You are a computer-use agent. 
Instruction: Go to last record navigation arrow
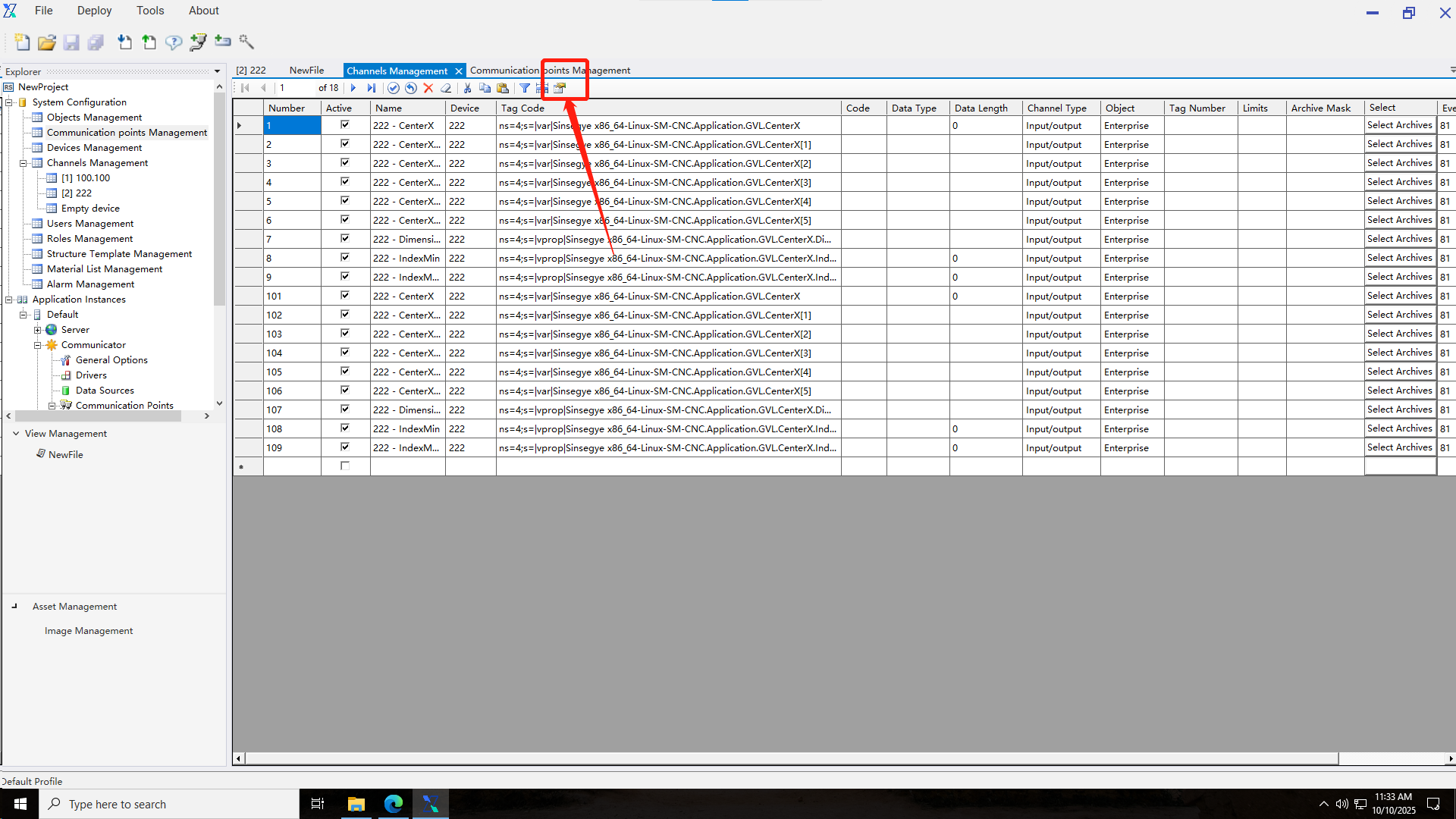372,89
